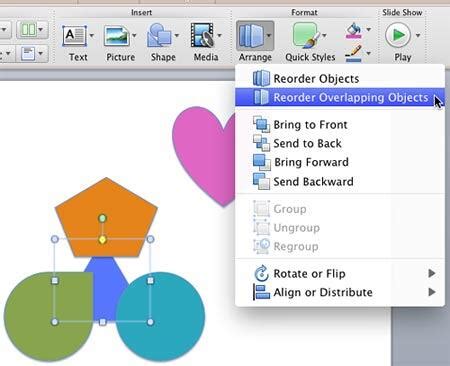The image size is (450, 366).
Task: Expand the Play button dropdown arrow
Action: pyautogui.click(x=418, y=35)
